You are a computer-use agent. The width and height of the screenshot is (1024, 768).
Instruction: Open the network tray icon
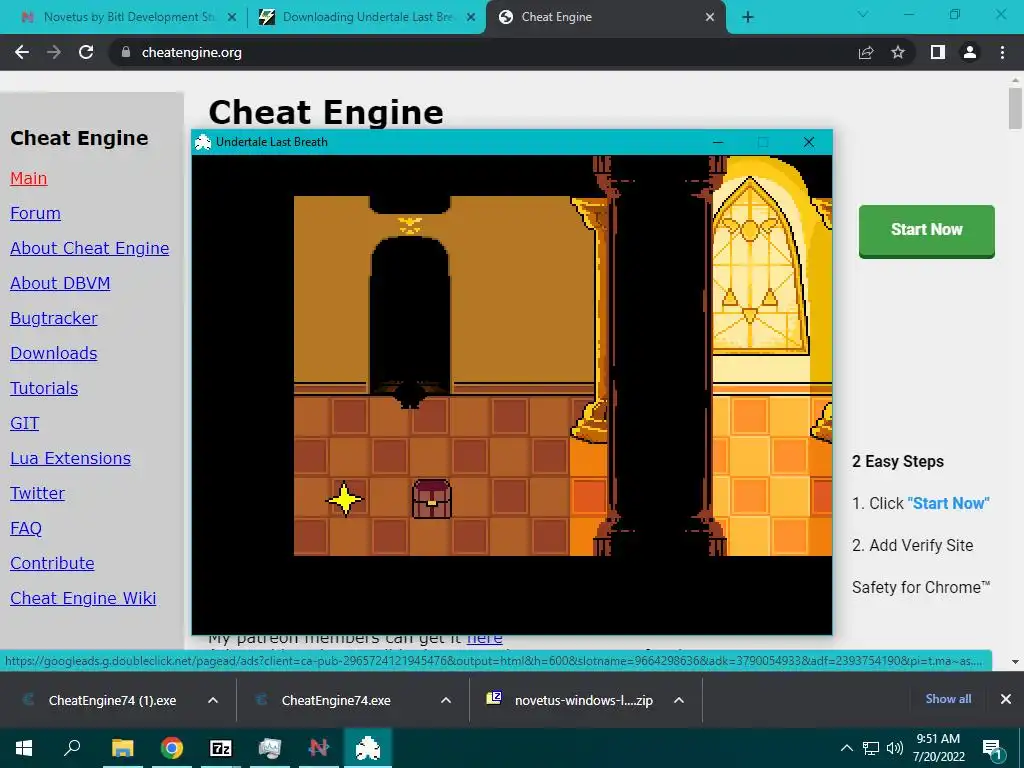[x=871, y=748]
